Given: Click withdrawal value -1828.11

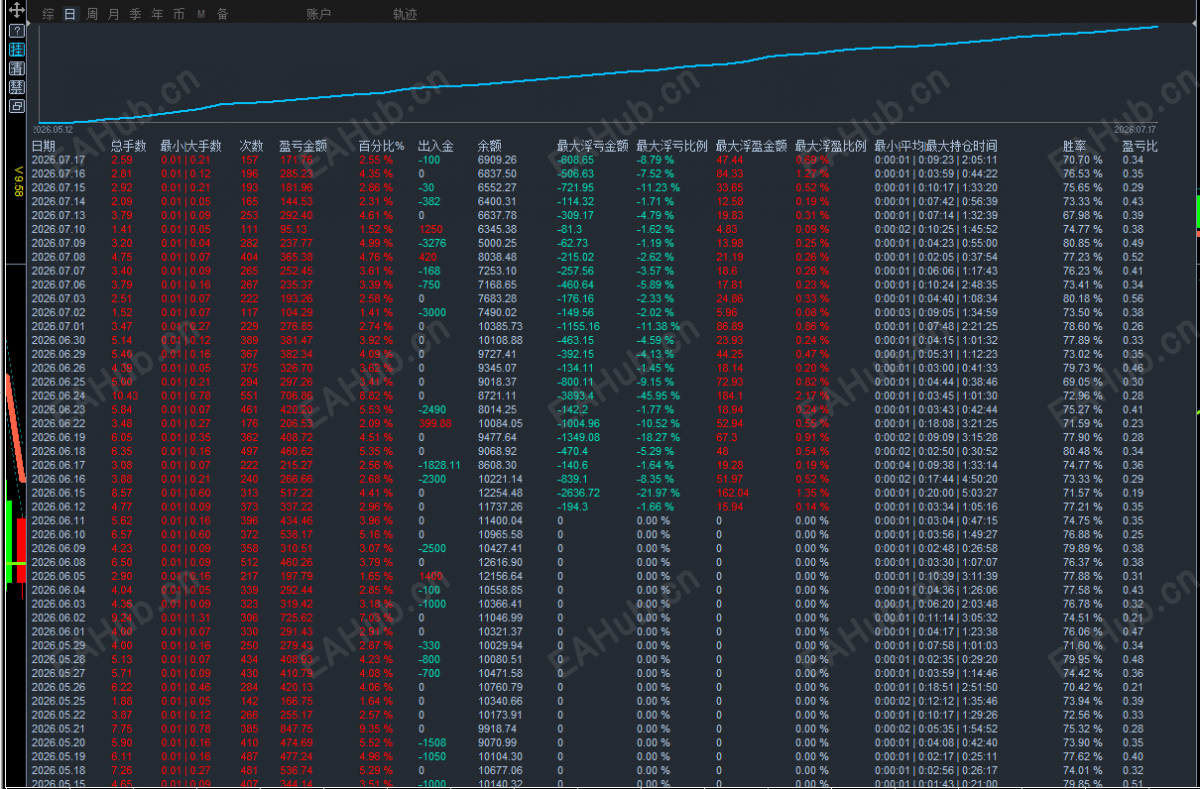Looking at the screenshot, I should pos(439,465).
